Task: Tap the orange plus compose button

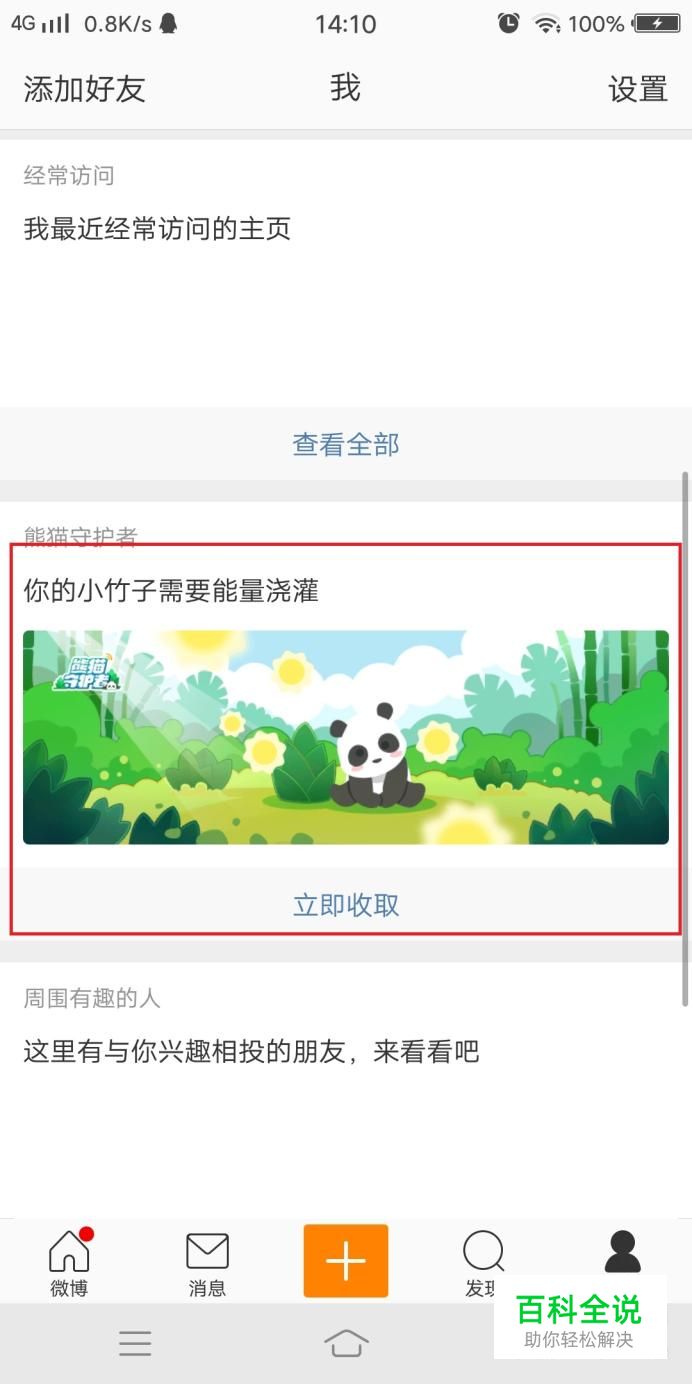Action: (x=346, y=1261)
